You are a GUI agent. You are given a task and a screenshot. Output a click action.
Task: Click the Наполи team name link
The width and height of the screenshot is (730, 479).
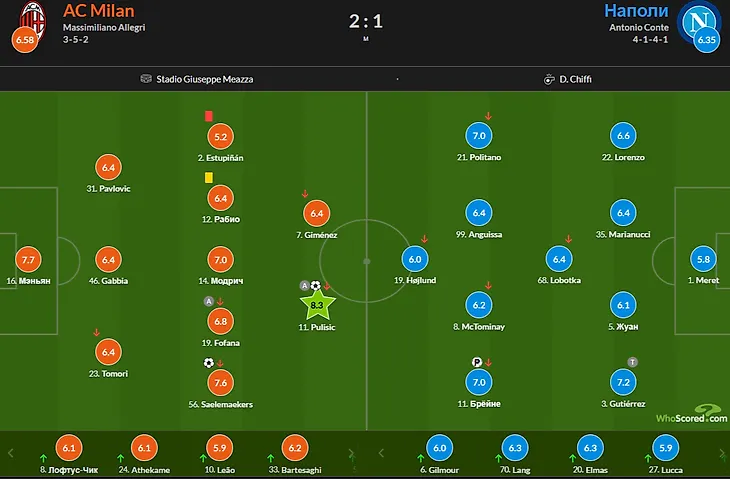pyautogui.click(x=635, y=10)
